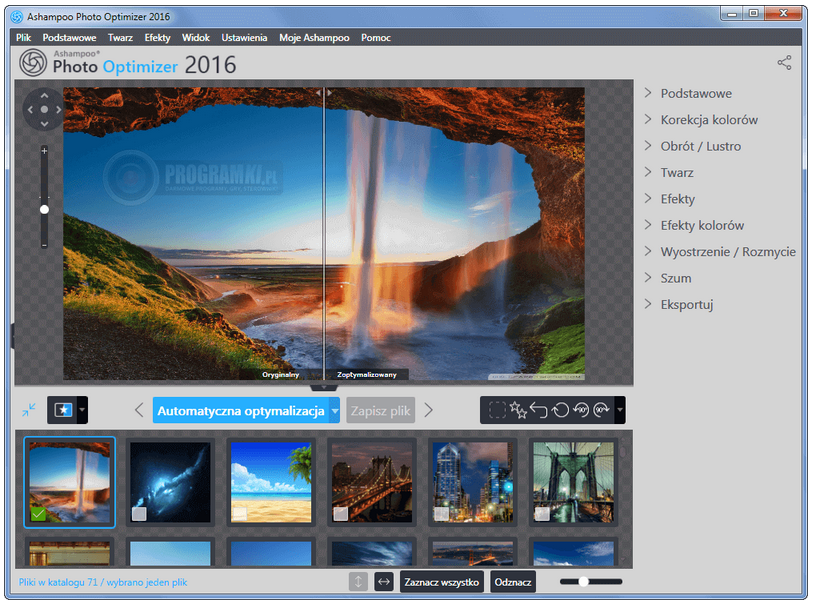This screenshot has width=813, height=605.
Task: Go to the previous image with left chevron
Action: click(x=138, y=410)
